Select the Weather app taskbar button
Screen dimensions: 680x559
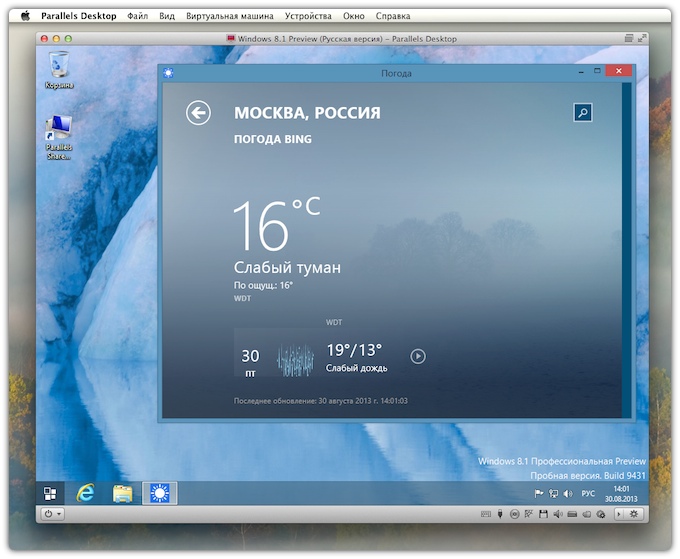(160, 494)
